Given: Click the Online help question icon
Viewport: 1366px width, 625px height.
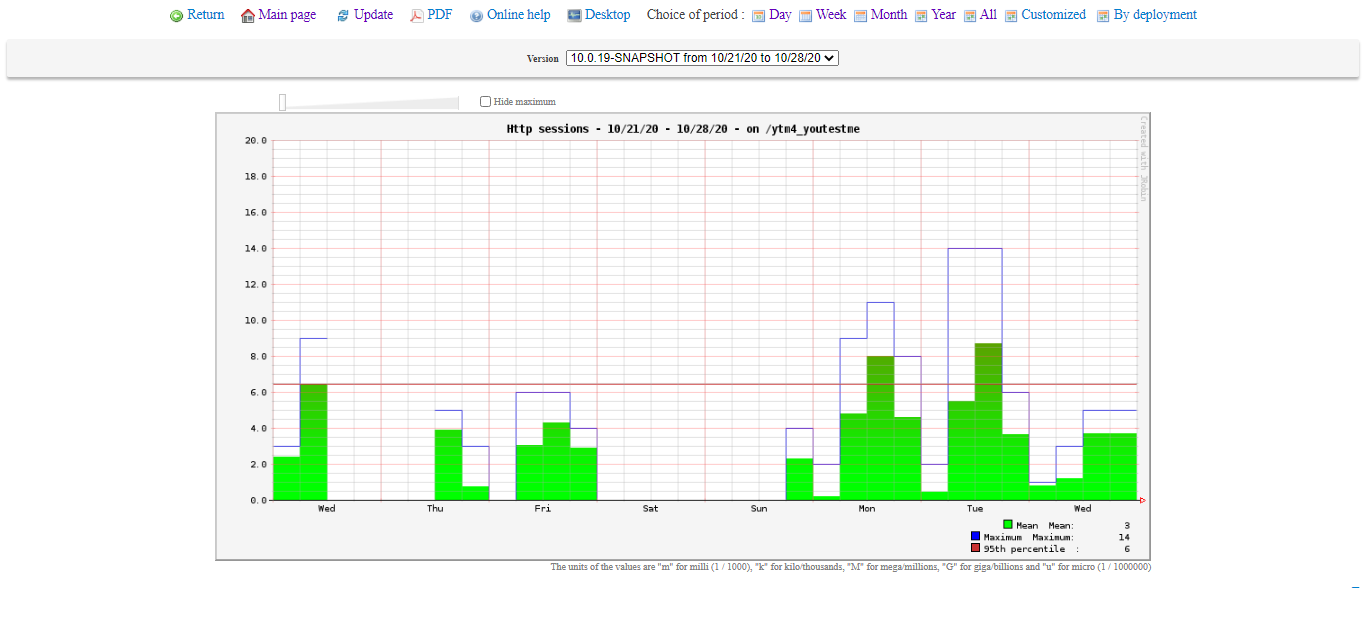Looking at the screenshot, I should coord(476,16).
